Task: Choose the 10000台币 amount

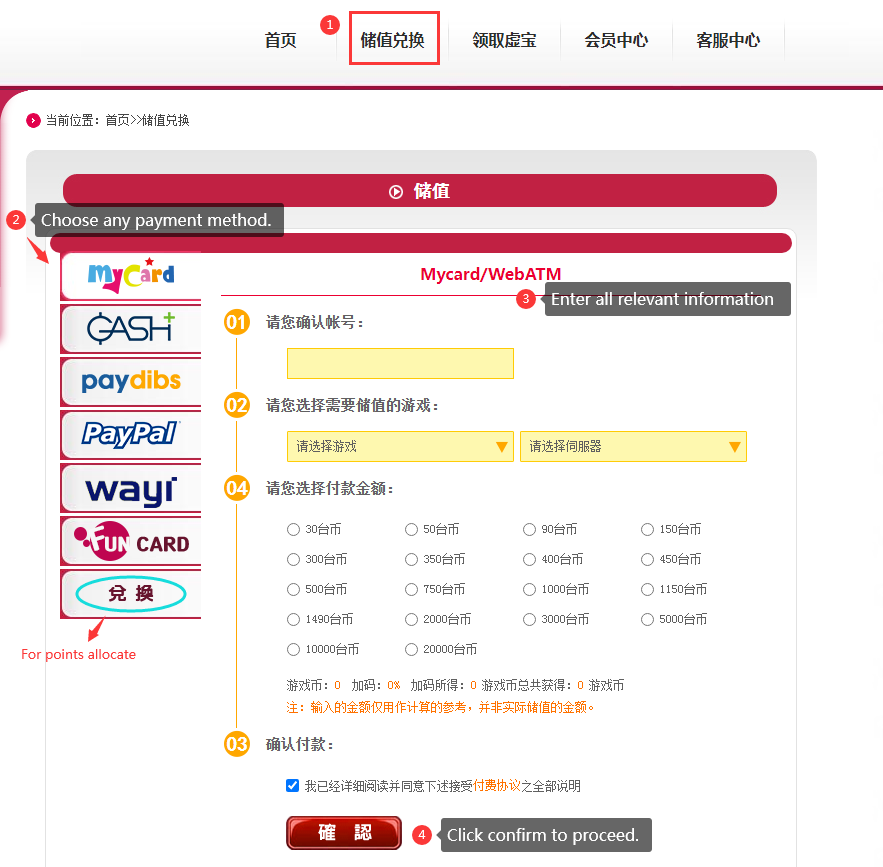Action: pos(293,649)
